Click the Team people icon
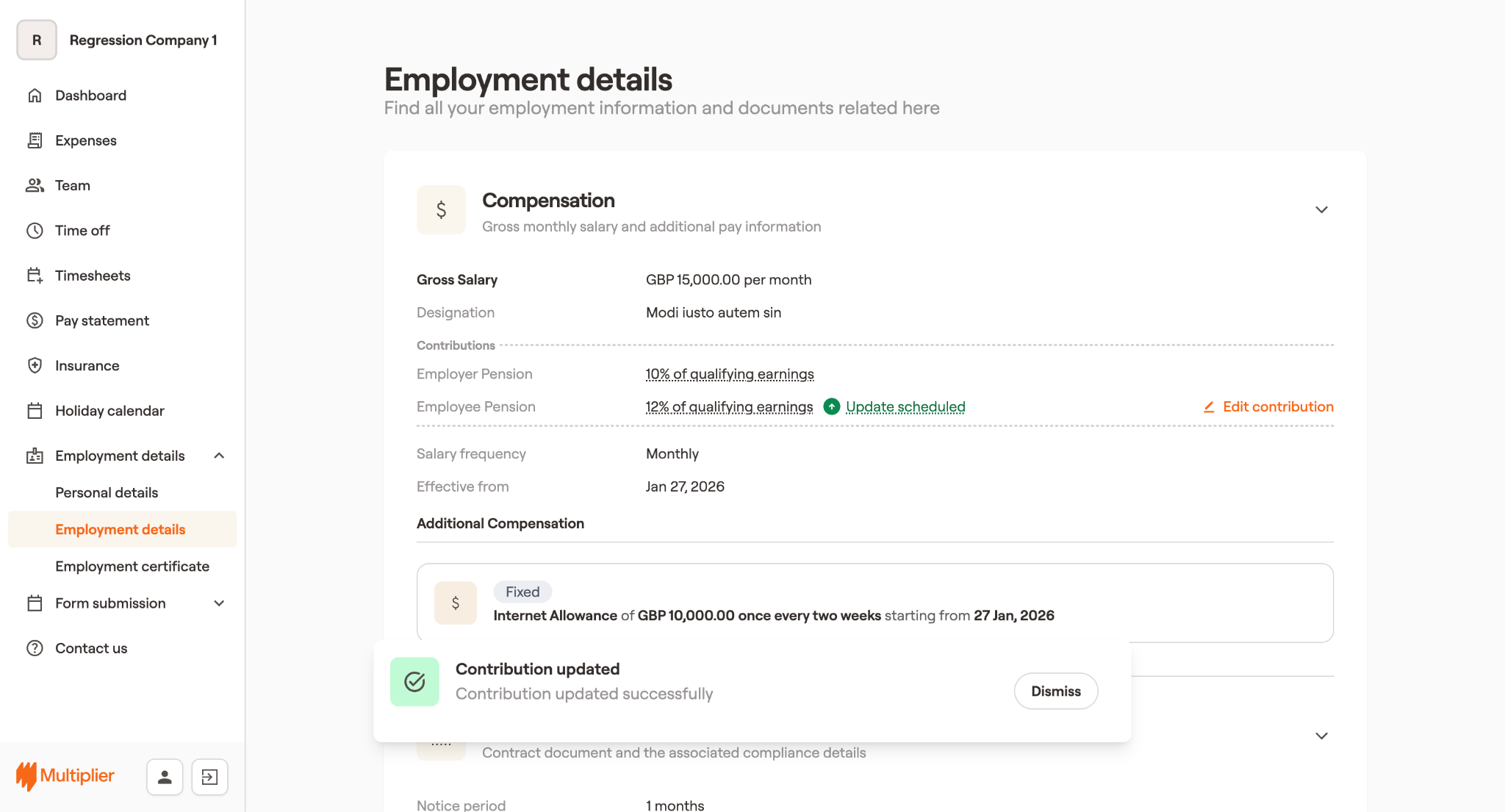 (35, 185)
